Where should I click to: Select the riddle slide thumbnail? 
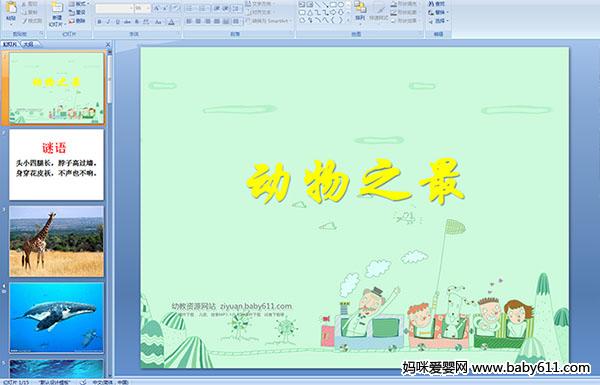[56, 165]
